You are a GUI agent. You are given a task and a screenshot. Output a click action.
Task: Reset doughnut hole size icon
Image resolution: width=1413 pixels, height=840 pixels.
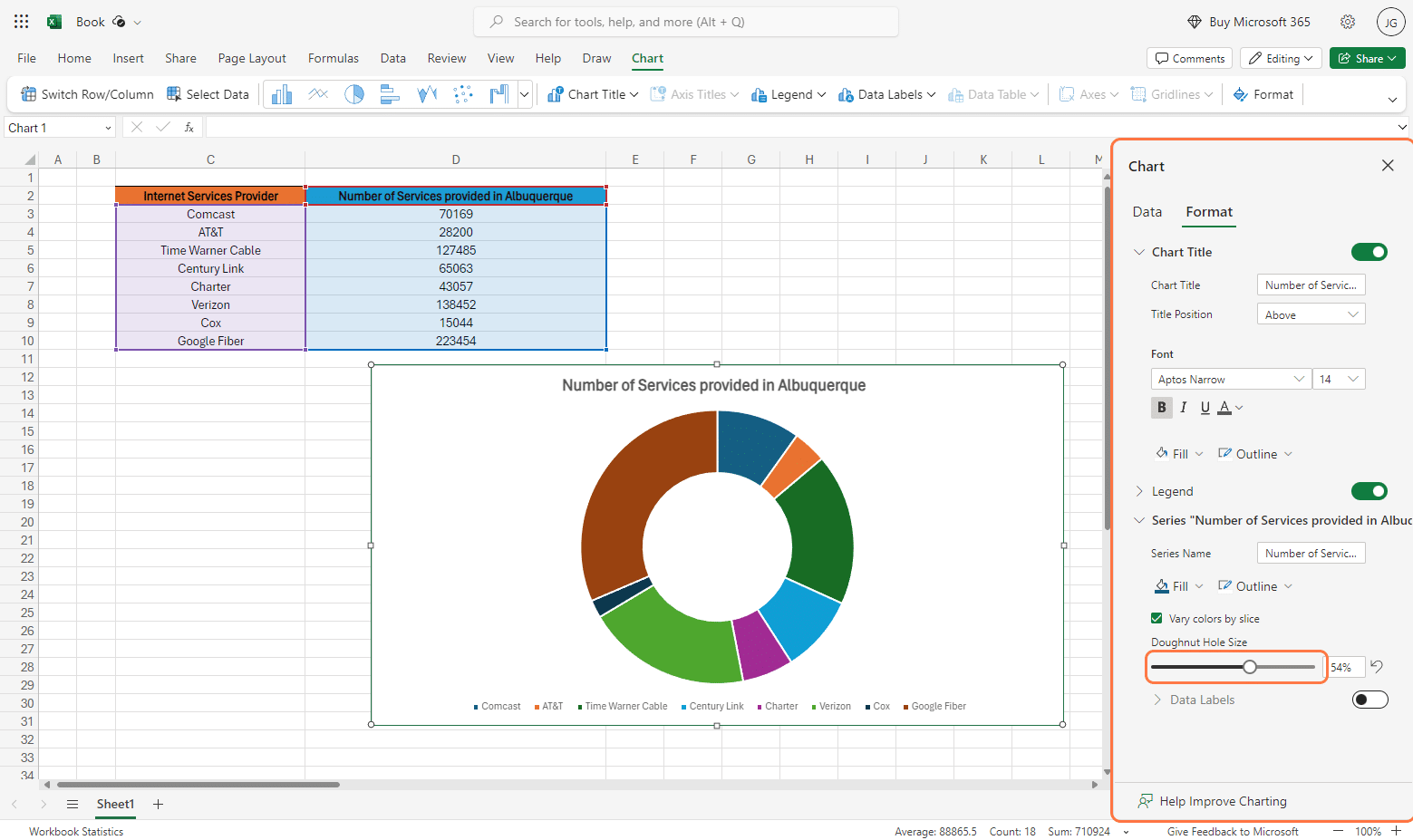point(1377,667)
